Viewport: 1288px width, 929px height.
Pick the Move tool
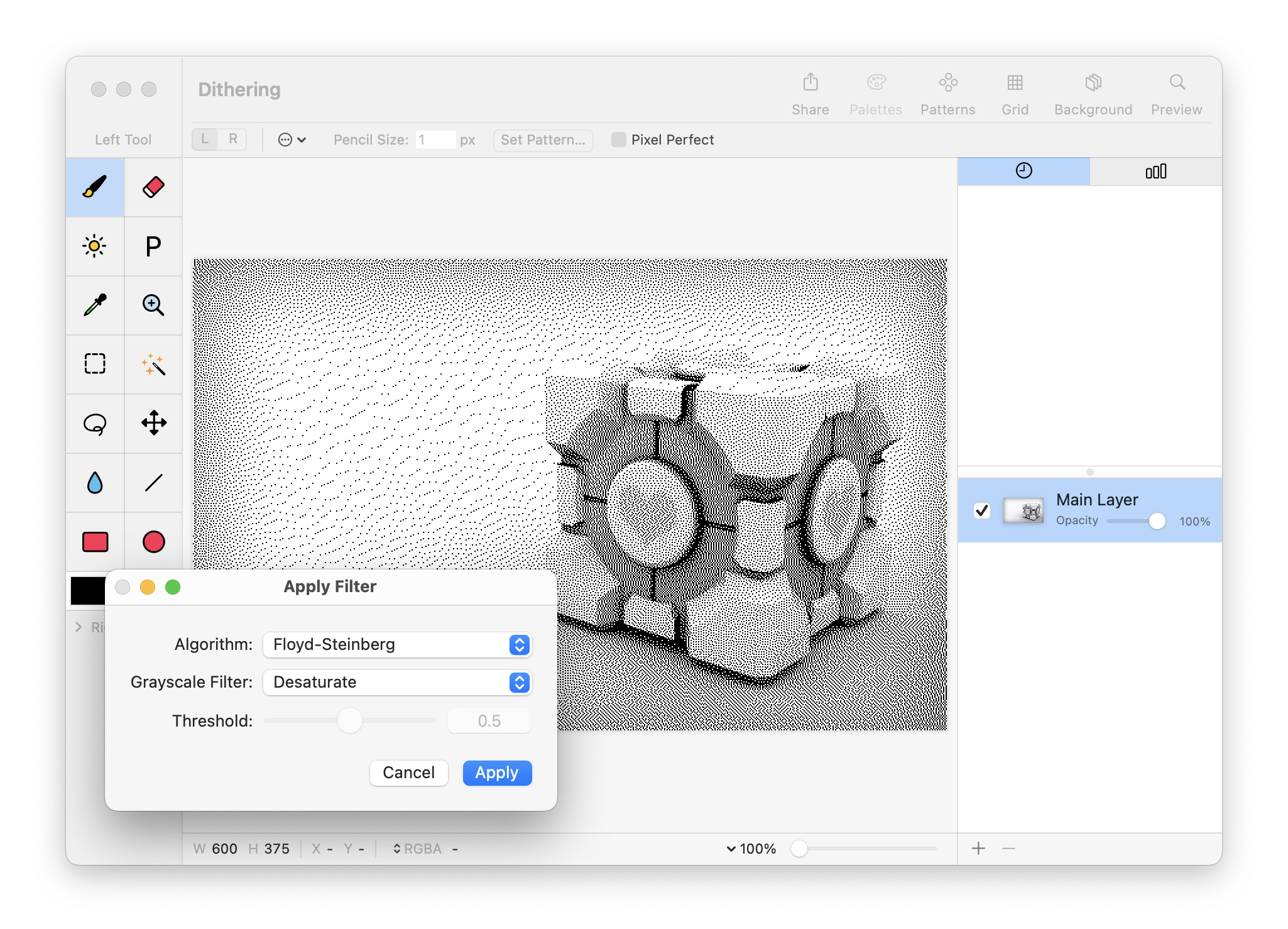pos(153,423)
